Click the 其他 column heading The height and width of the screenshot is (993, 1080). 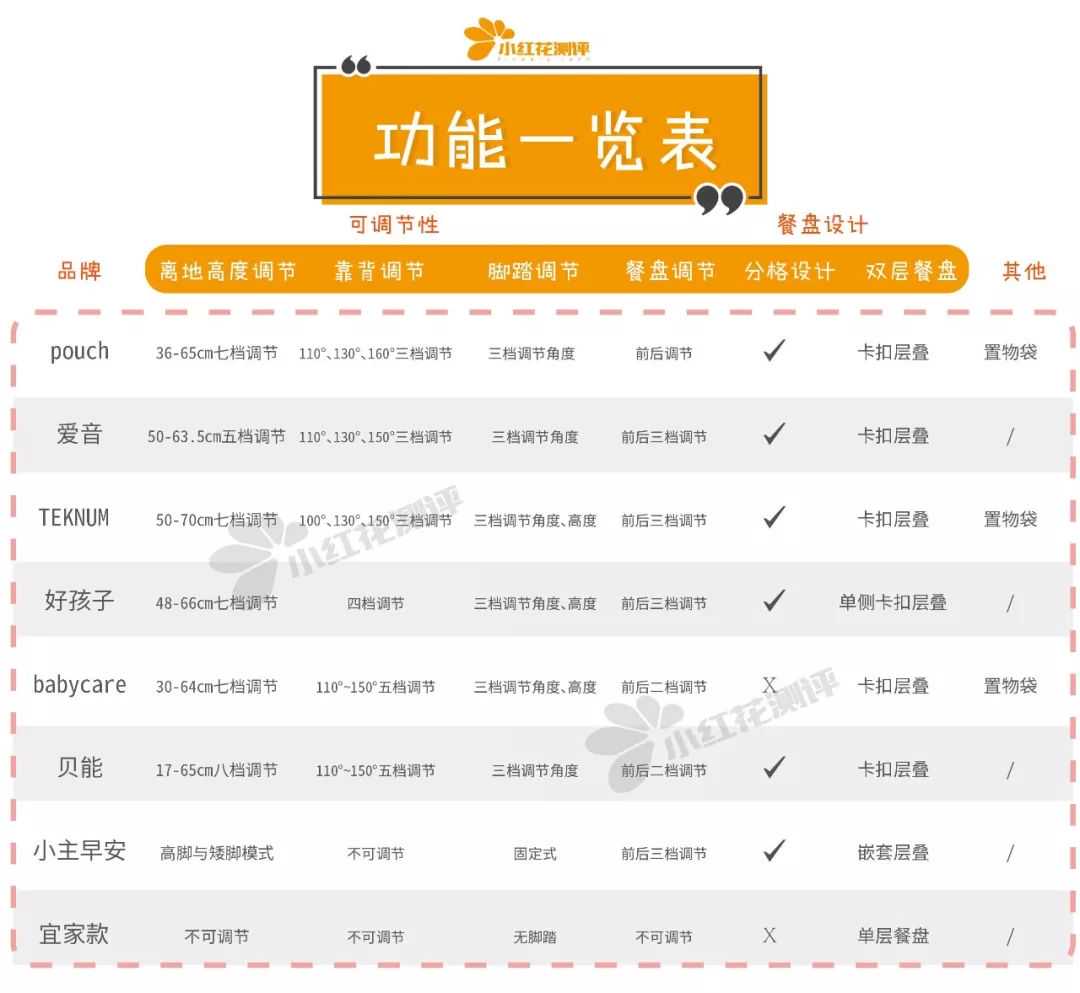(1023, 271)
